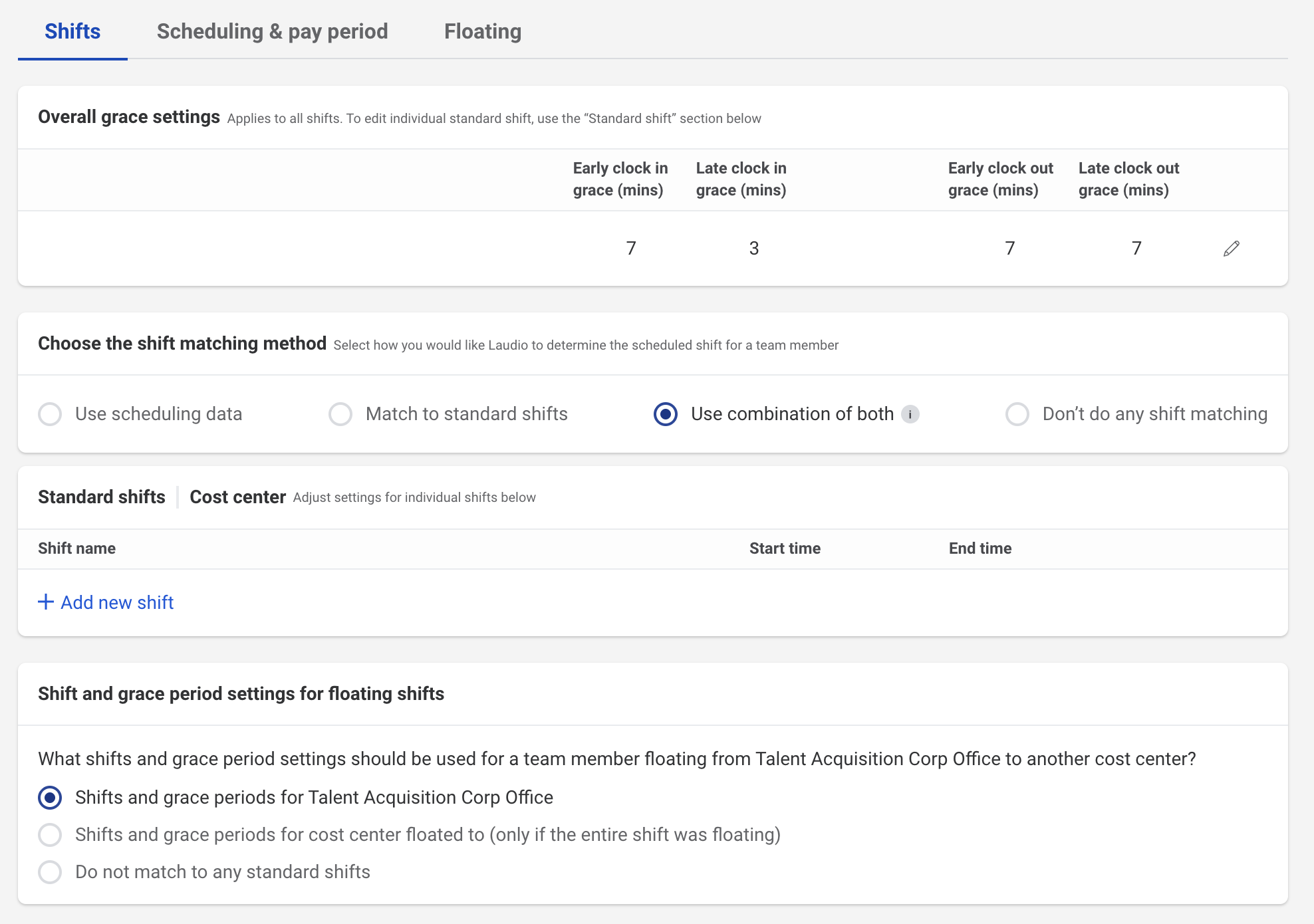The width and height of the screenshot is (1314, 924).
Task: Click Add new shift link
Action: coord(117,602)
